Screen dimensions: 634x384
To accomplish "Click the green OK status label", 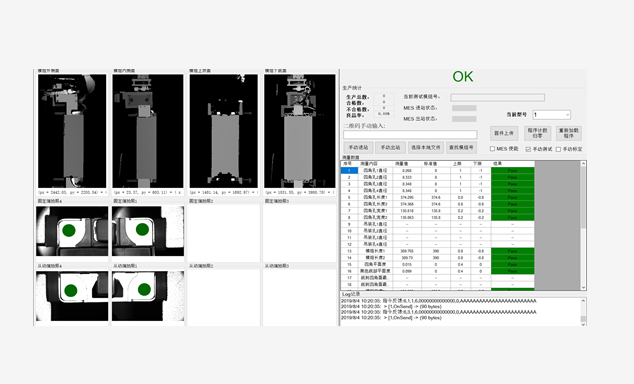I will point(463,76).
